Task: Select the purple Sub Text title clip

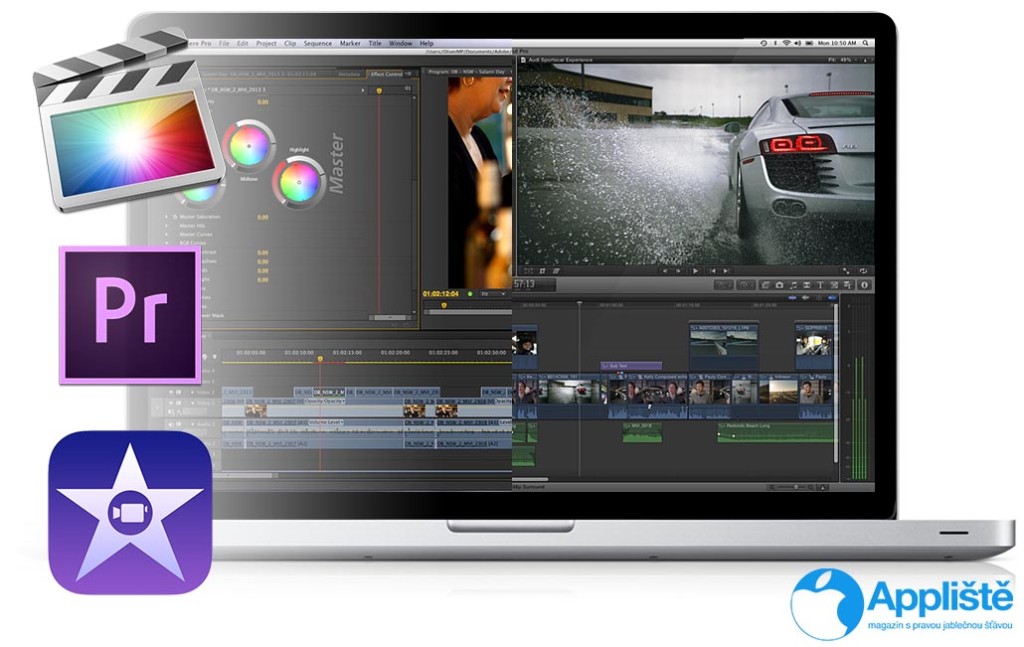Action: [631, 366]
